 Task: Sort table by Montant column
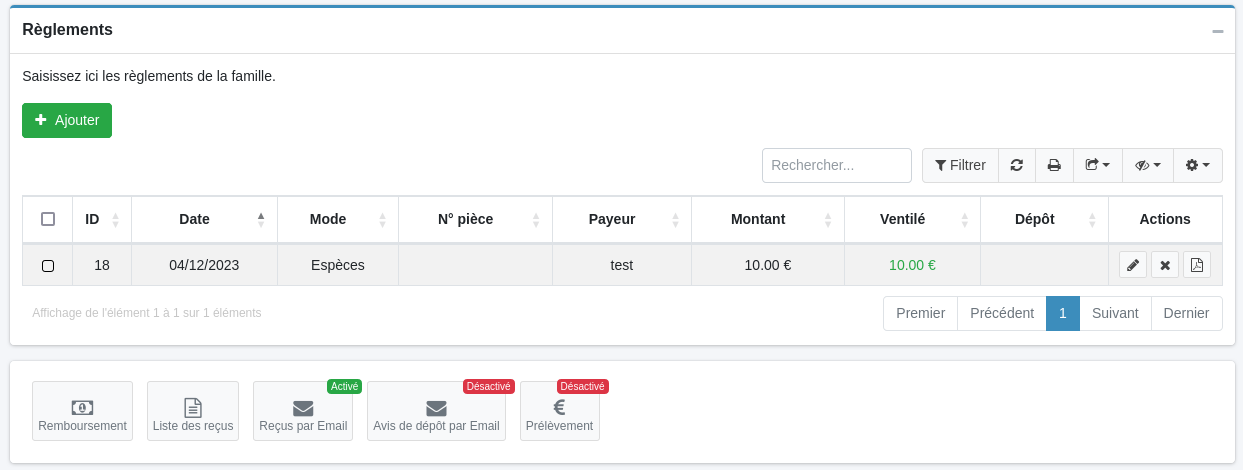click(x=758, y=219)
